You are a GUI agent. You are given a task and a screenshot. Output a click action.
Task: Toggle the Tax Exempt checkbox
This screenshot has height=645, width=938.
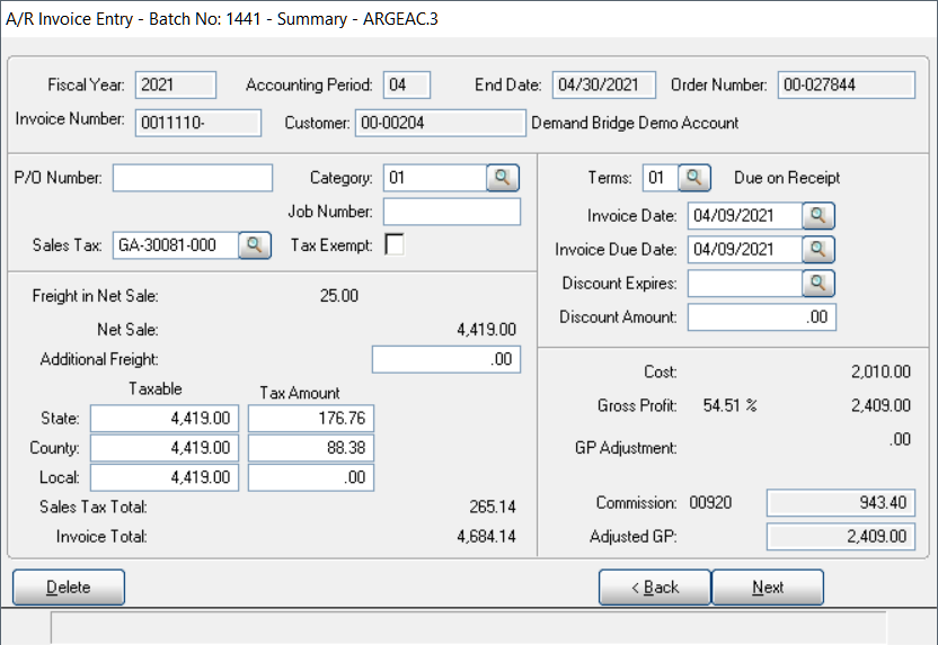tap(394, 245)
